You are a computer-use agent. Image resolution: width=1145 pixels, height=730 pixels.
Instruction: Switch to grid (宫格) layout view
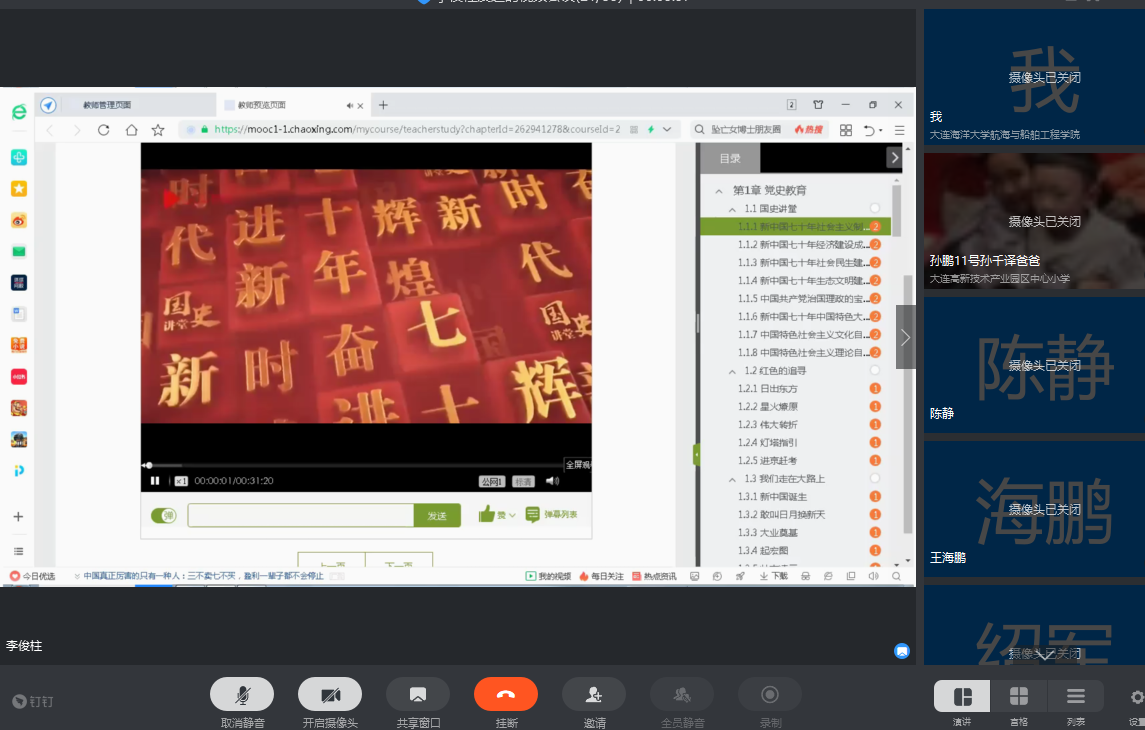[x=1018, y=696]
